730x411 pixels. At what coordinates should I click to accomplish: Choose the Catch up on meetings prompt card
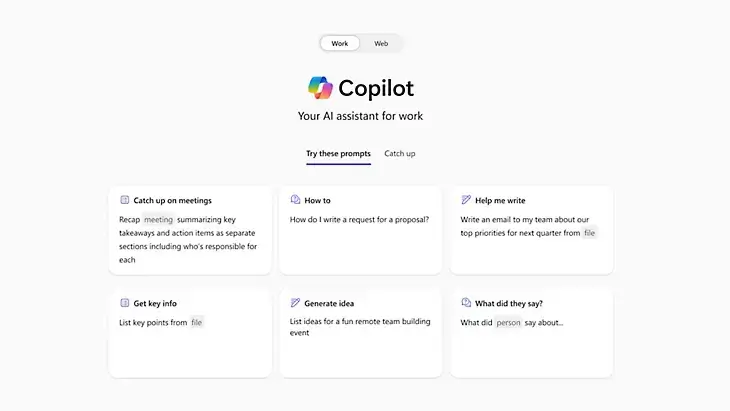pos(190,230)
